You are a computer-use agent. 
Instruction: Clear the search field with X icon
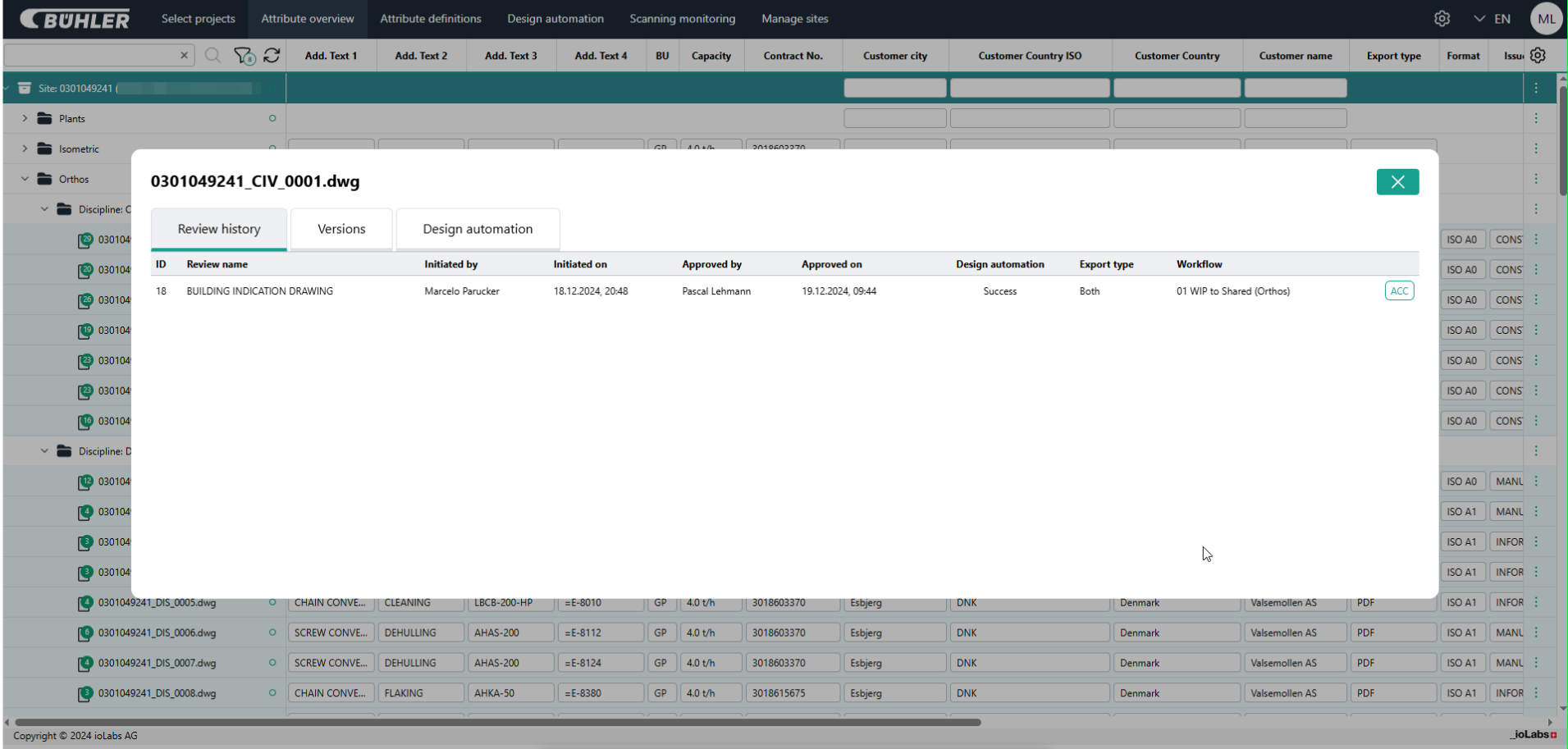pyautogui.click(x=184, y=55)
